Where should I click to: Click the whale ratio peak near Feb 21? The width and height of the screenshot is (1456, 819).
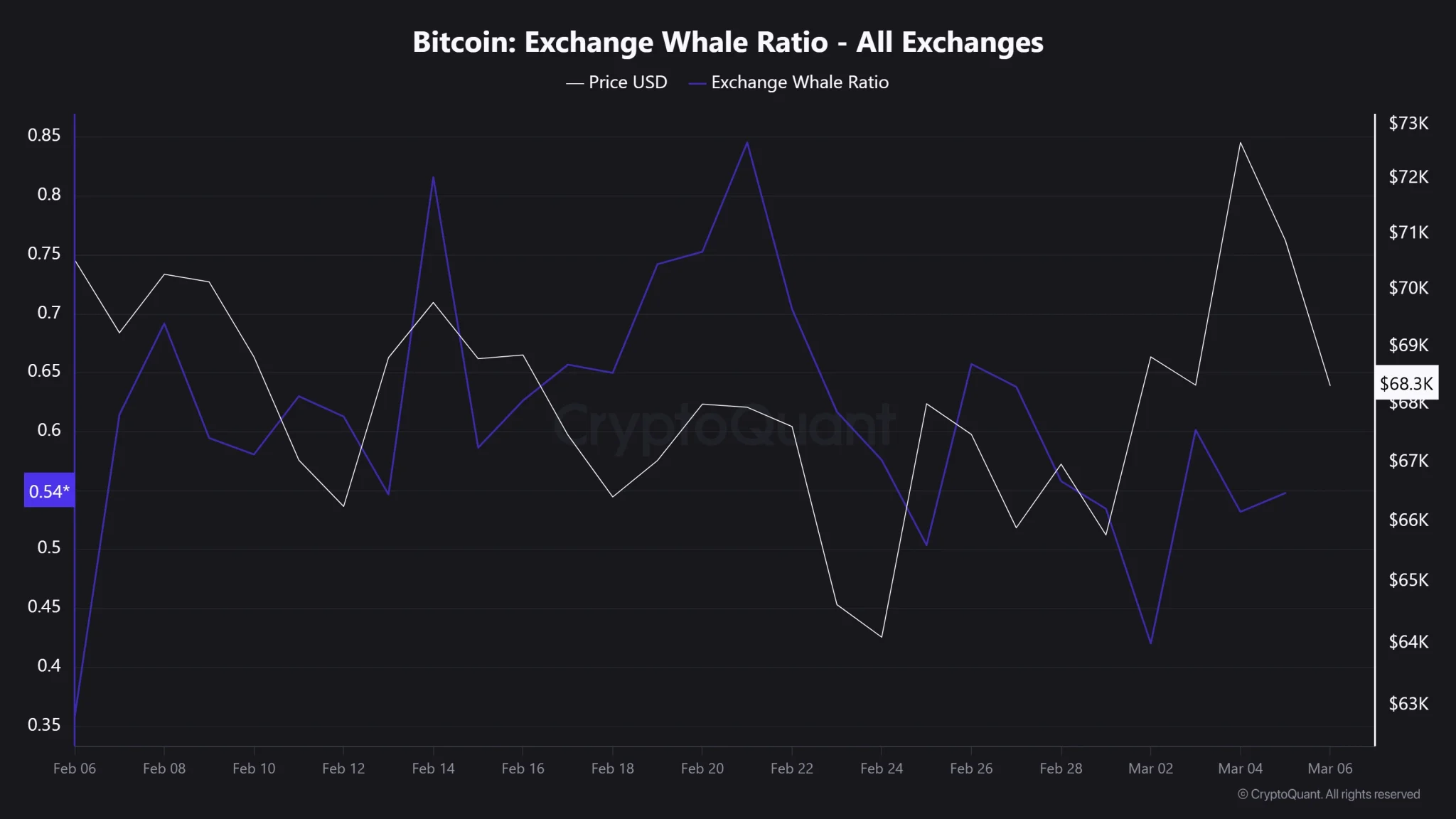coord(746,142)
